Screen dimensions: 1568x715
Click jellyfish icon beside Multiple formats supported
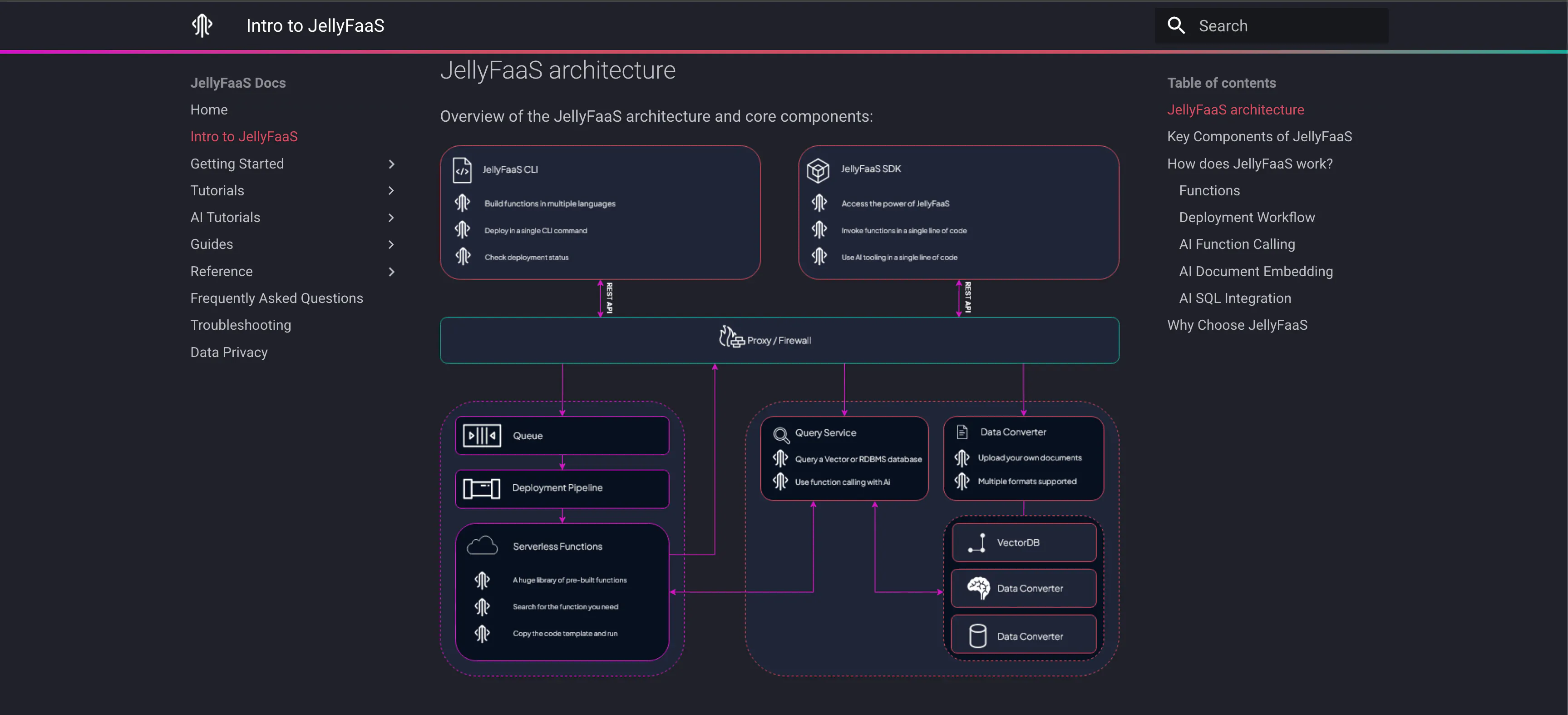click(x=961, y=482)
